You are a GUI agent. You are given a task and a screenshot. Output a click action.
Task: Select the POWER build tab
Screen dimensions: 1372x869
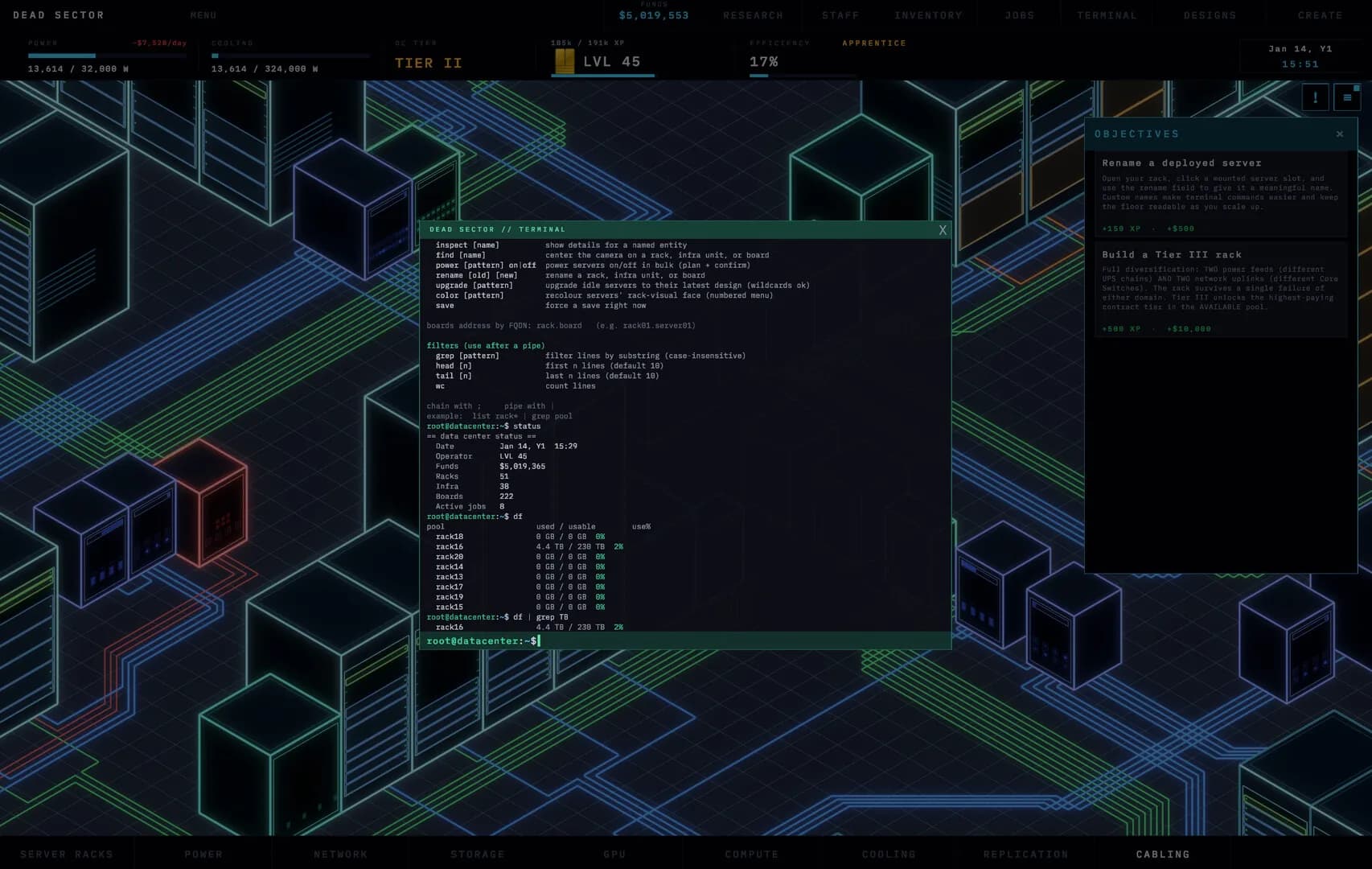tap(203, 855)
